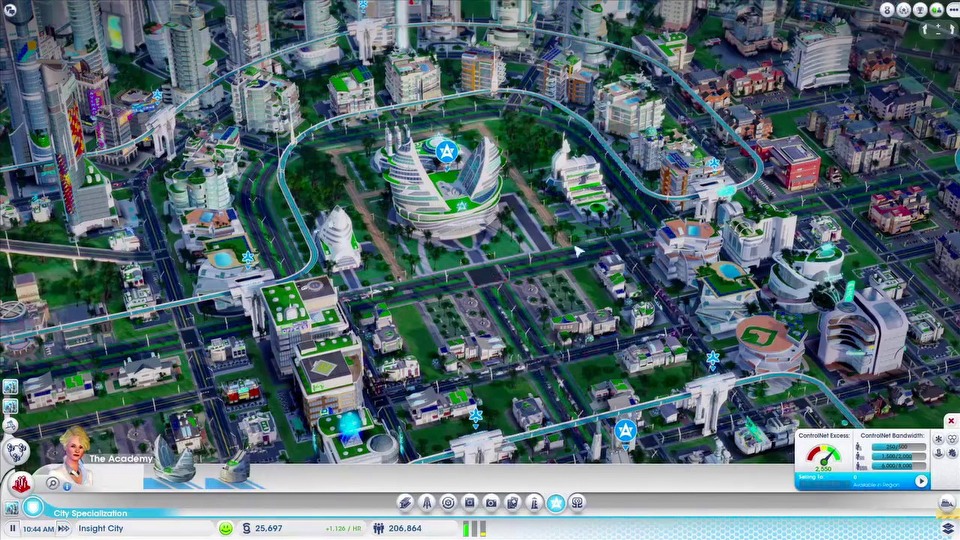Open the region friends cluster icon

click(16, 452)
